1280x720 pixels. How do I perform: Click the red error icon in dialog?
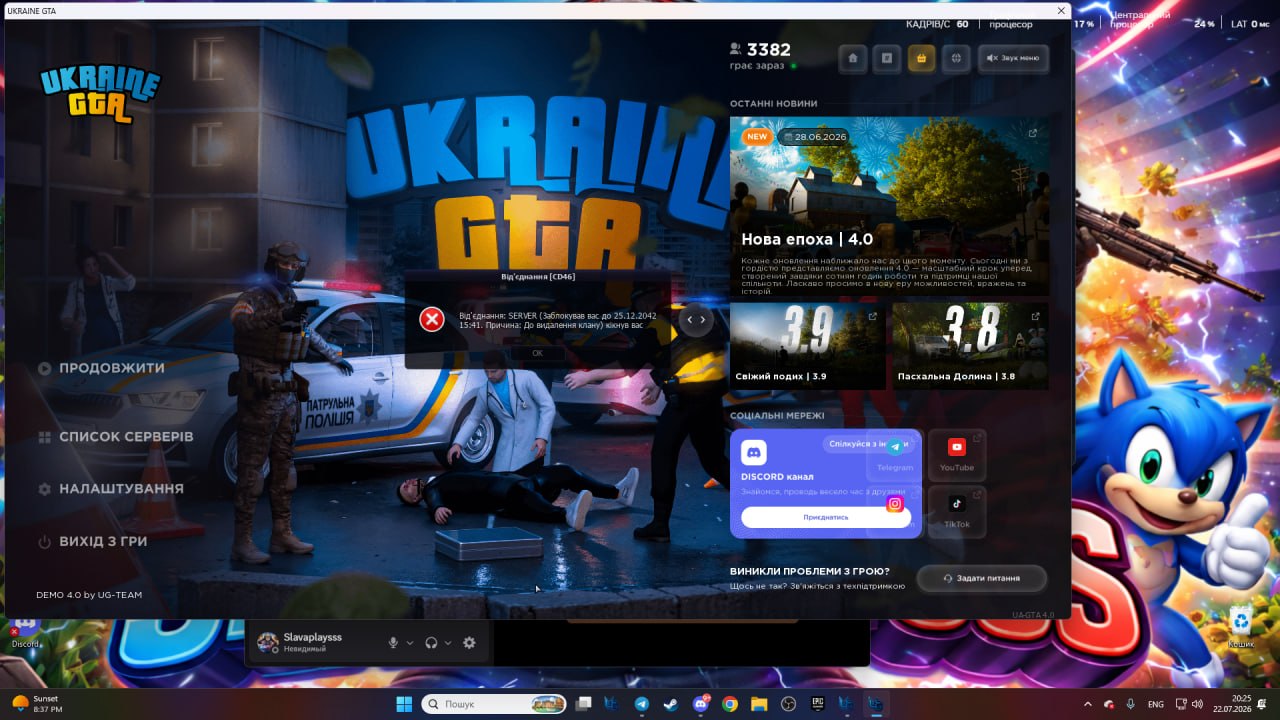point(431,319)
